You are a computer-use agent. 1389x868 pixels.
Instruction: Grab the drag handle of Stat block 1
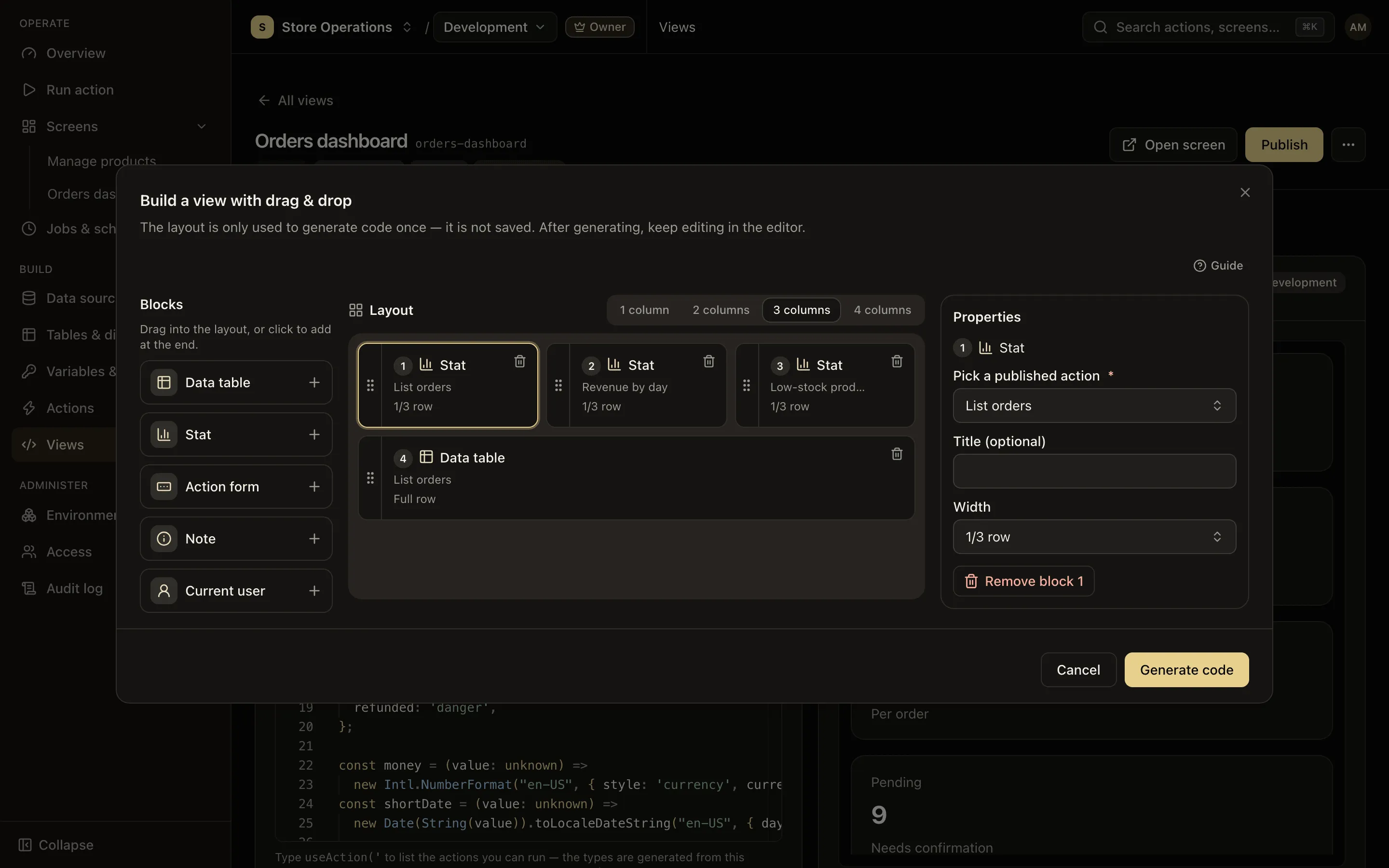tap(370, 385)
